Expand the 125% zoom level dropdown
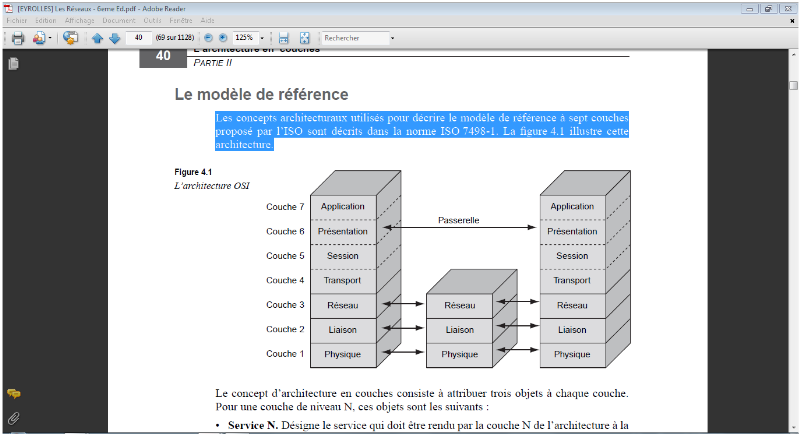The width and height of the screenshot is (800, 434). 263,38
